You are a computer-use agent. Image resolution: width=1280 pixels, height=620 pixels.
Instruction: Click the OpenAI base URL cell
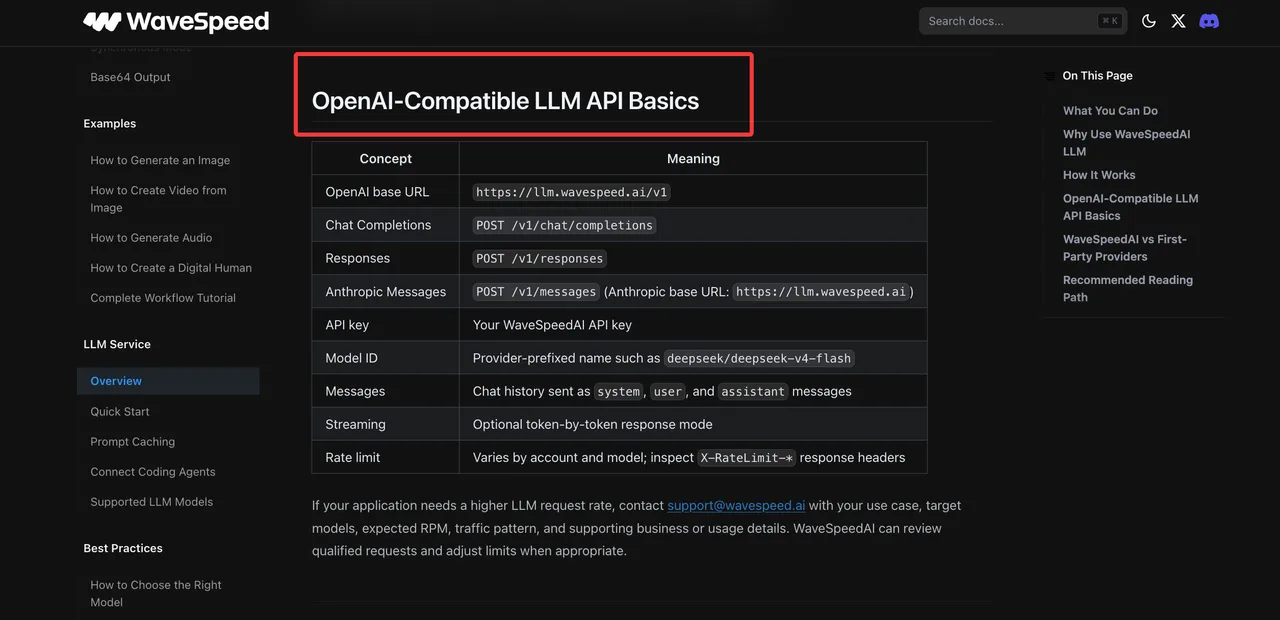point(385,192)
